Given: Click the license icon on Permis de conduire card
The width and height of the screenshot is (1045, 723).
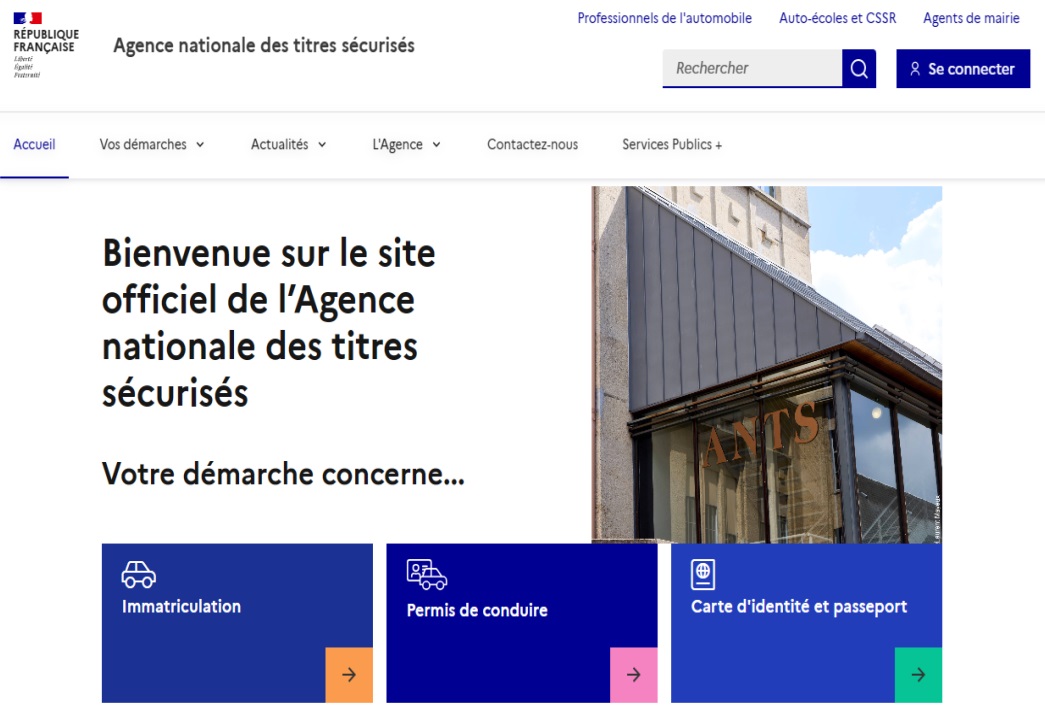Looking at the screenshot, I should [427, 574].
